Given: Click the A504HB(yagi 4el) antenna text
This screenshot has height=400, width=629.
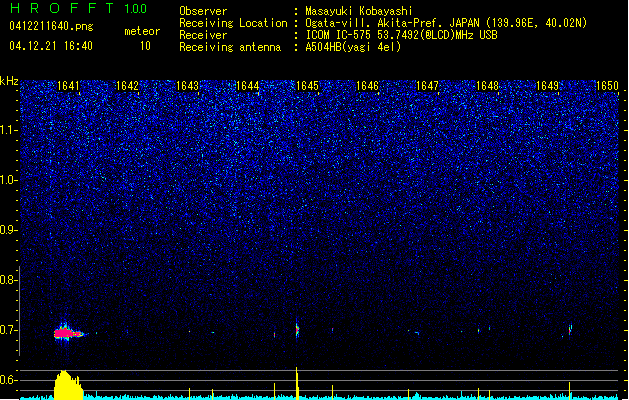Looking at the screenshot, I should (353, 47).
